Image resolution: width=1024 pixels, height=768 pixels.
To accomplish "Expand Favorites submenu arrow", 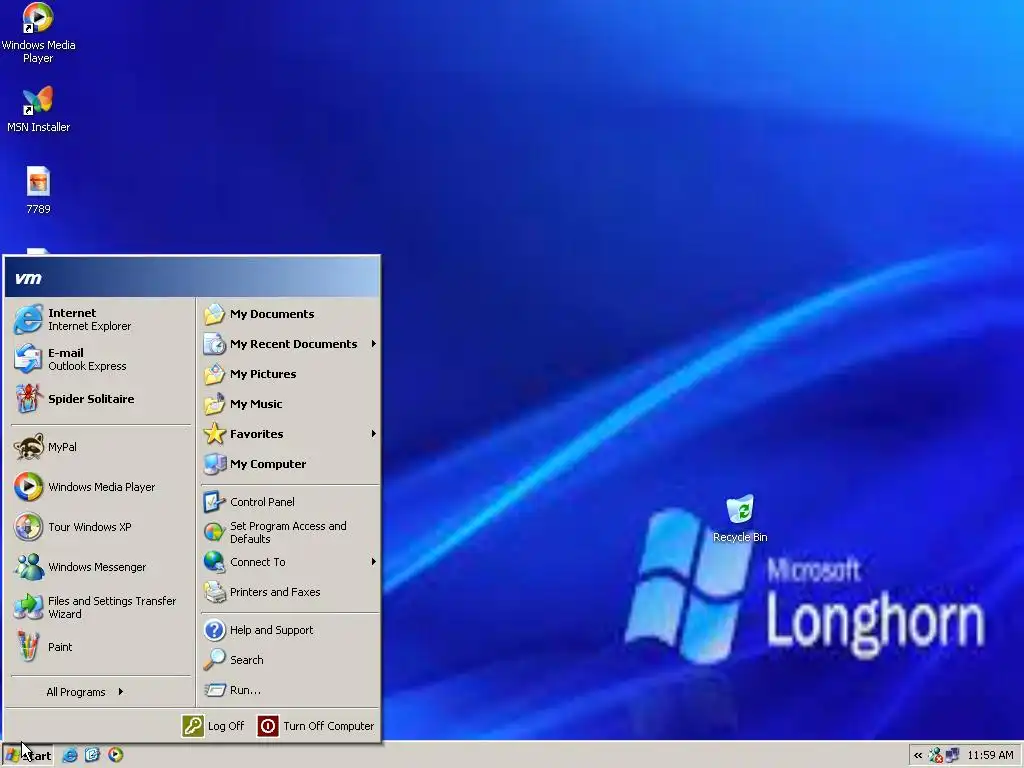I will (x=374, y=434).
